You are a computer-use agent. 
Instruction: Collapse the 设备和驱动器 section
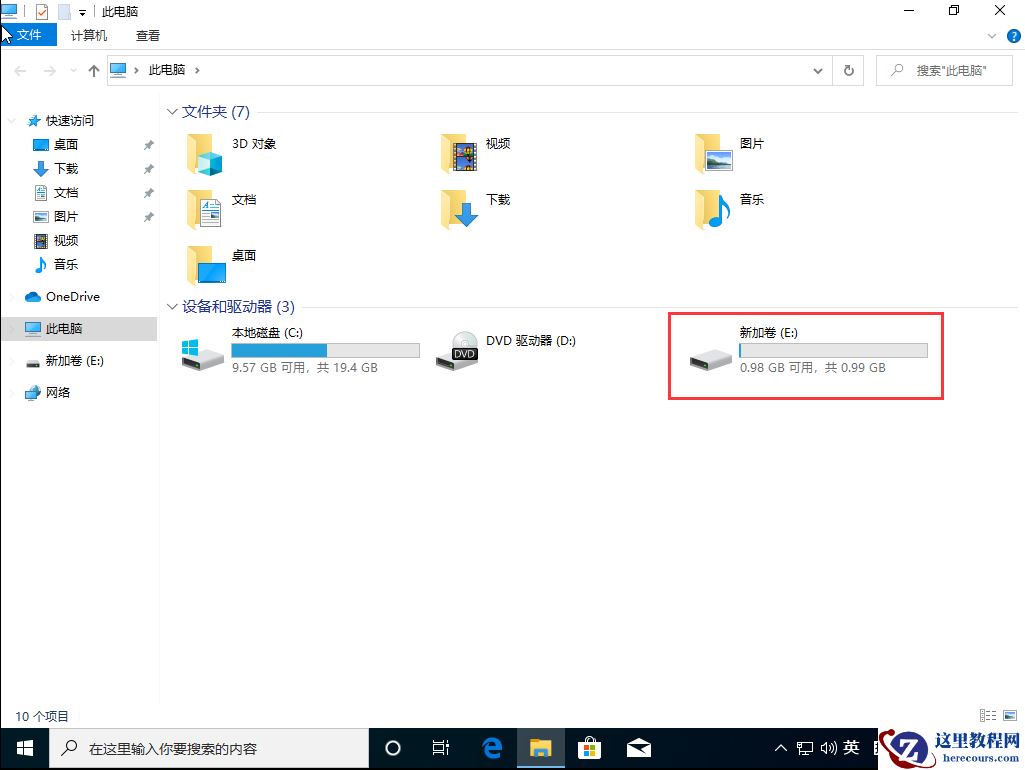click(x=172, y=307)
